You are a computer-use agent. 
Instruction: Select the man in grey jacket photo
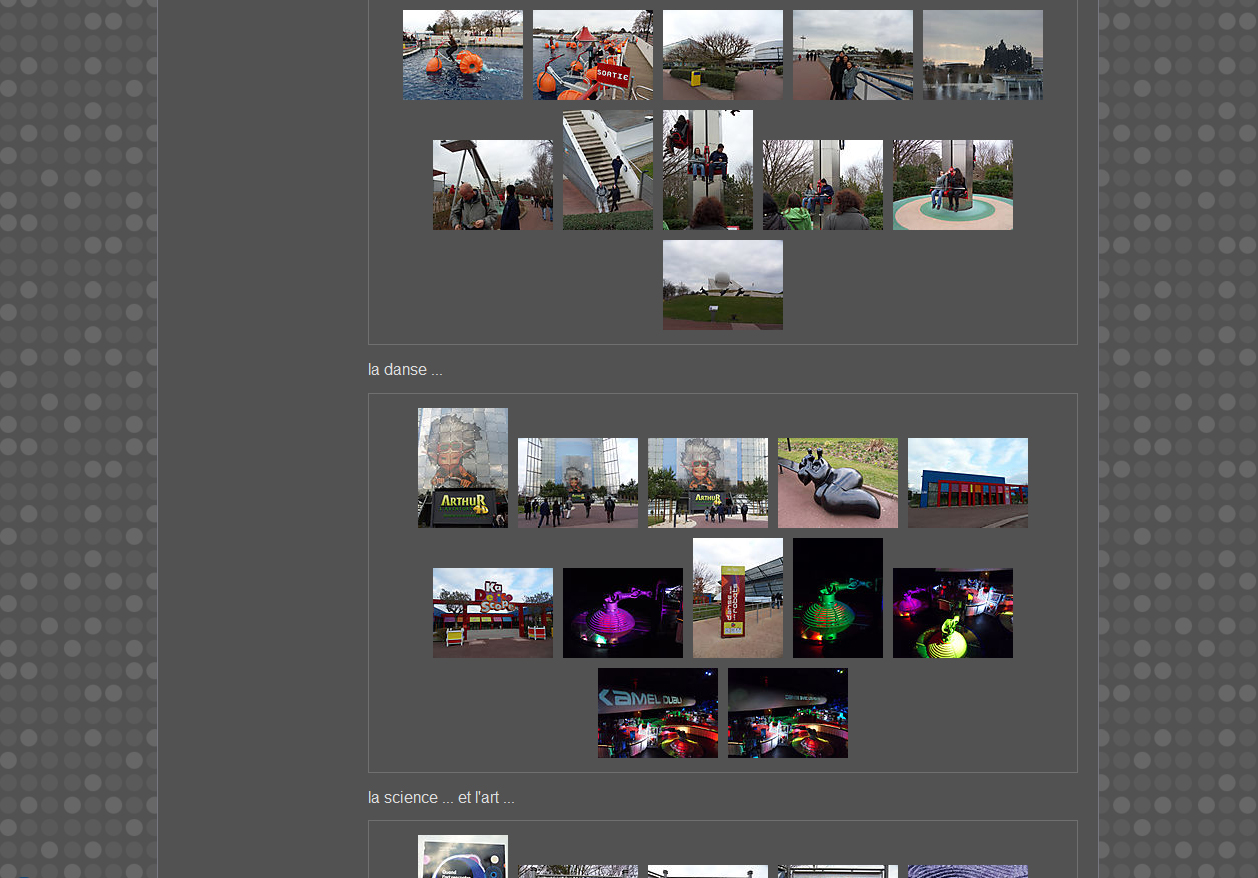click(x=492, y=185)
